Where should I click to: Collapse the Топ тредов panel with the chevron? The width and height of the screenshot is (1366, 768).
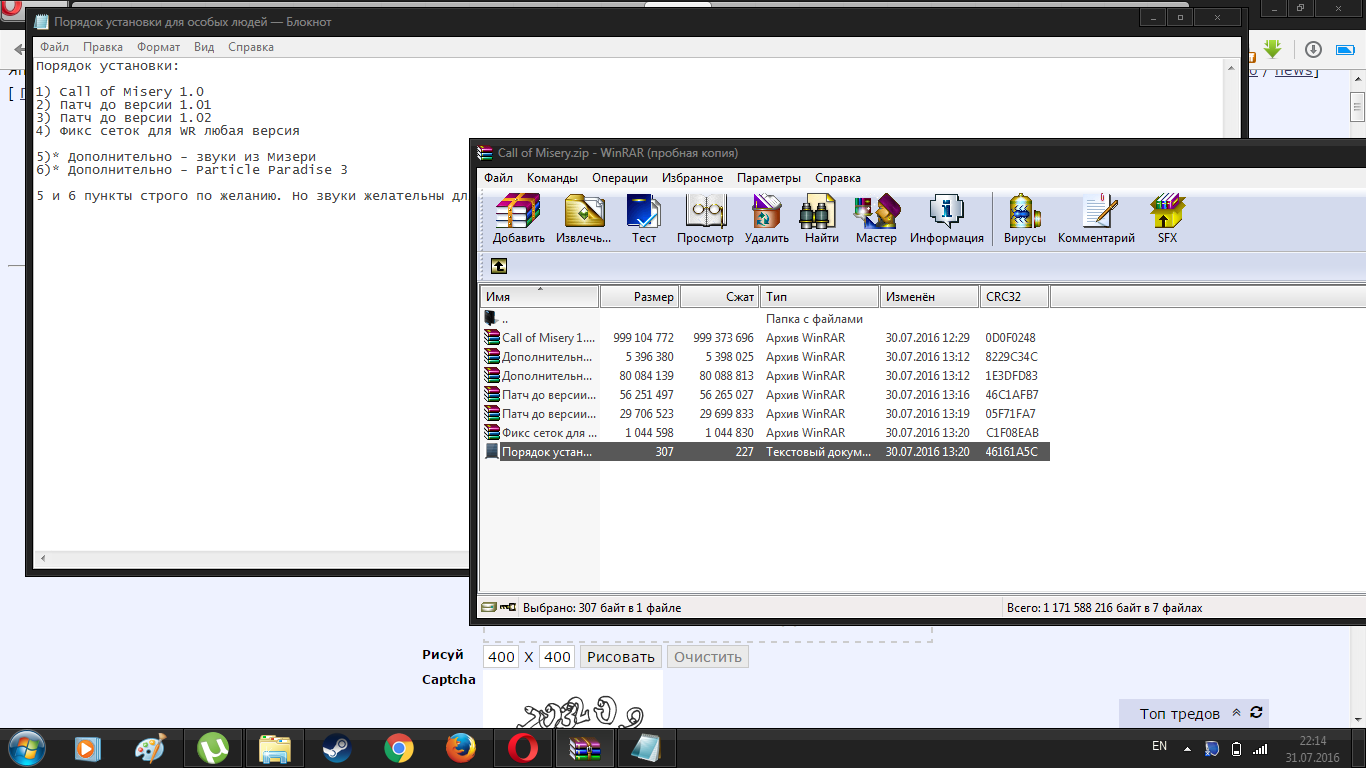point(1236,713)
